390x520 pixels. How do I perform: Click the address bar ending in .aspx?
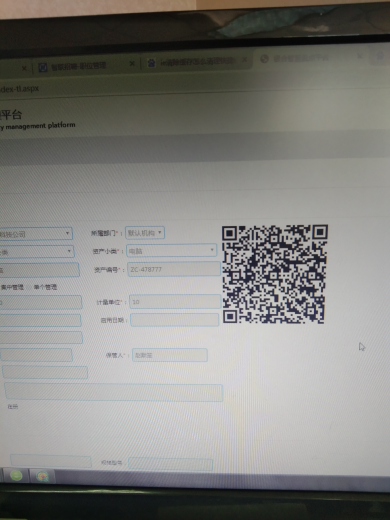195,87
